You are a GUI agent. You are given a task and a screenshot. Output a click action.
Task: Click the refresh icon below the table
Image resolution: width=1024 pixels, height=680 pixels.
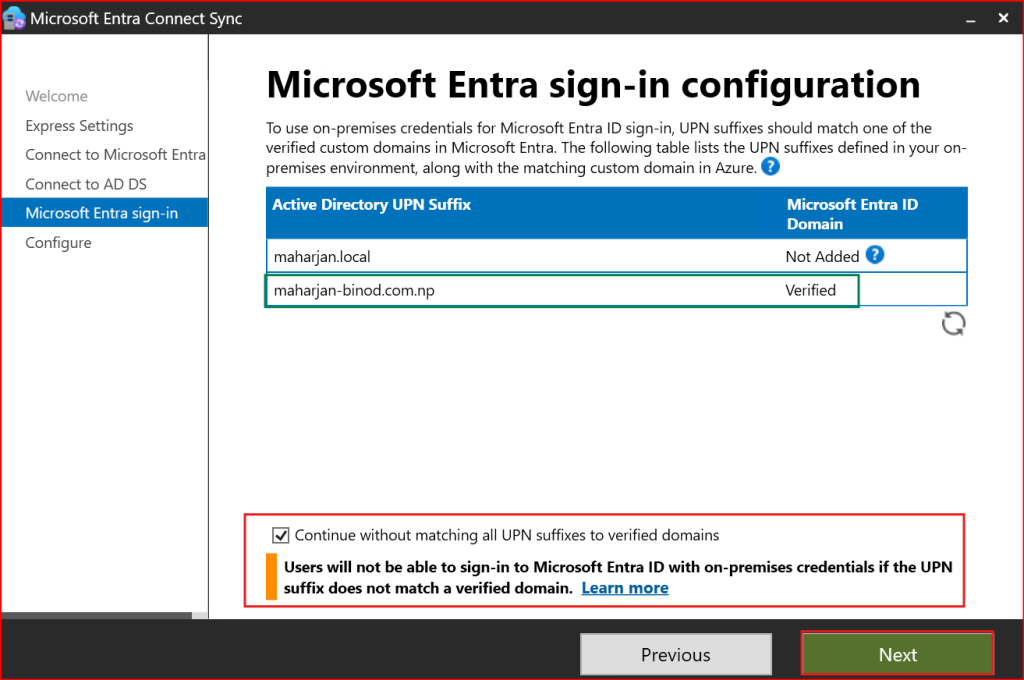pyautogui.click(x=953, y=323)
